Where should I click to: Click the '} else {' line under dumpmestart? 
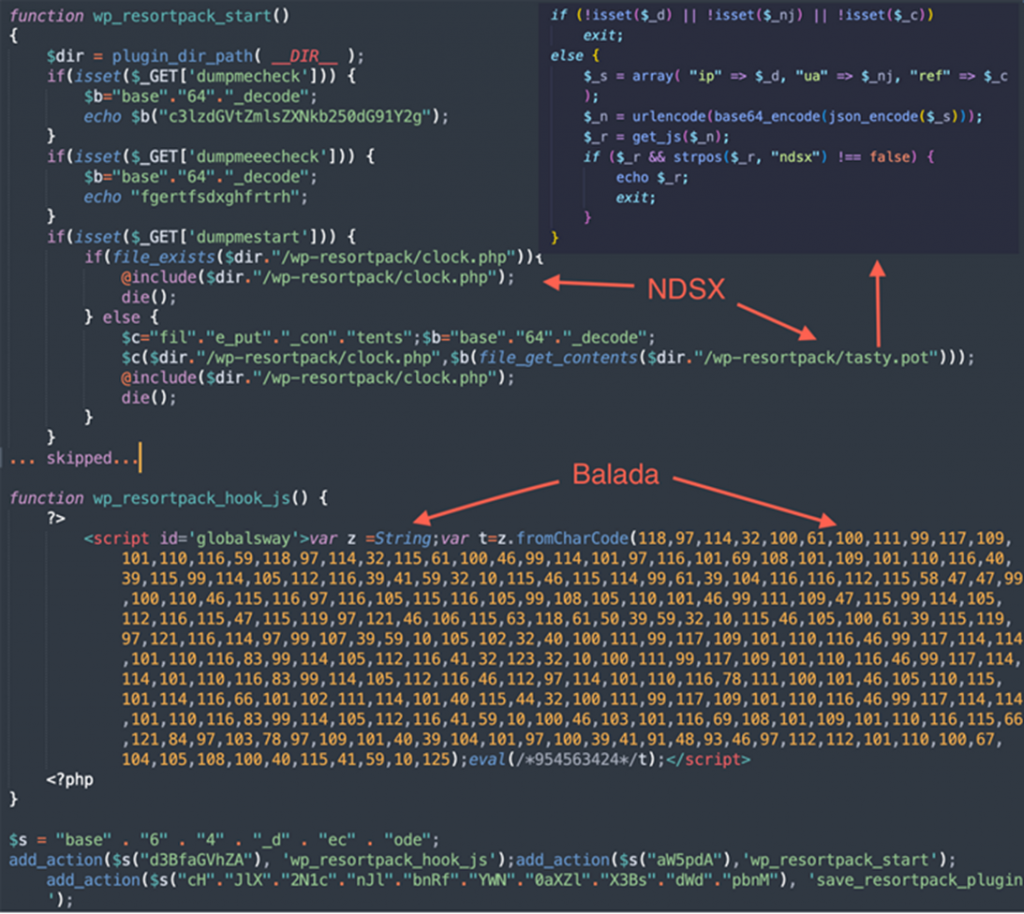[121, 317]
